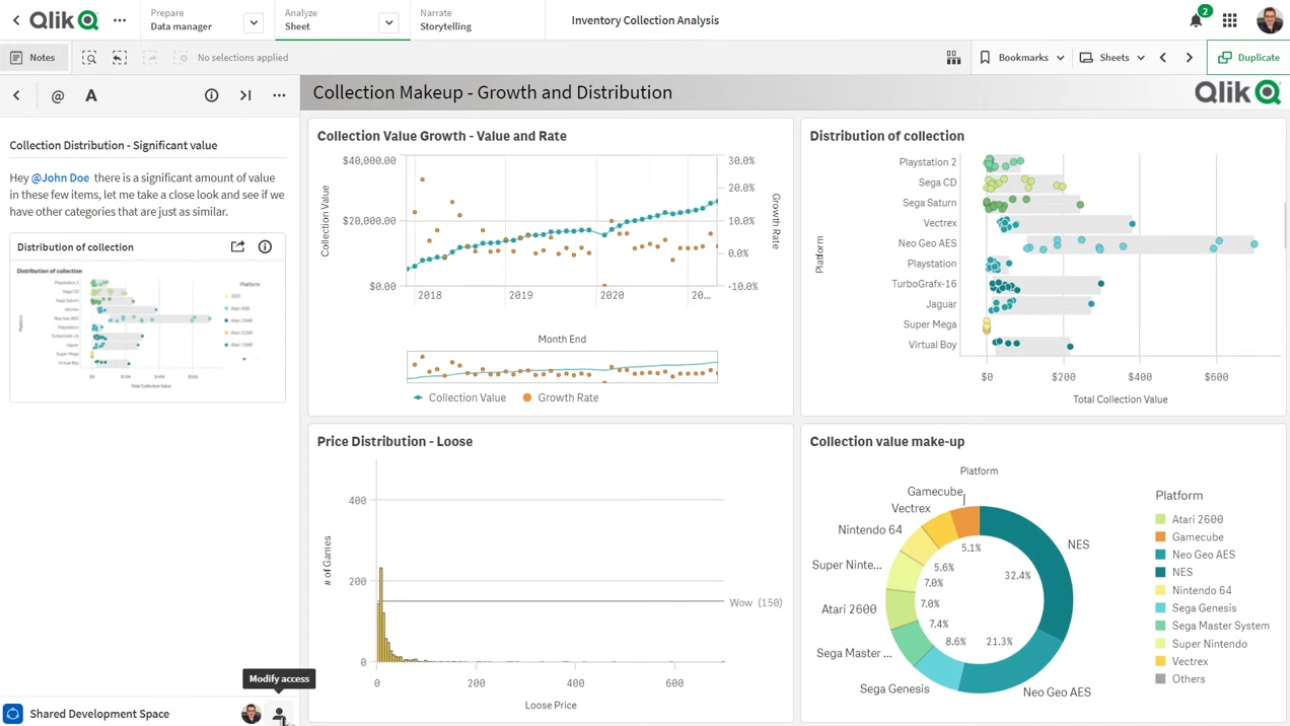Open the Bookmarks dropdown

click(1021, 58)
